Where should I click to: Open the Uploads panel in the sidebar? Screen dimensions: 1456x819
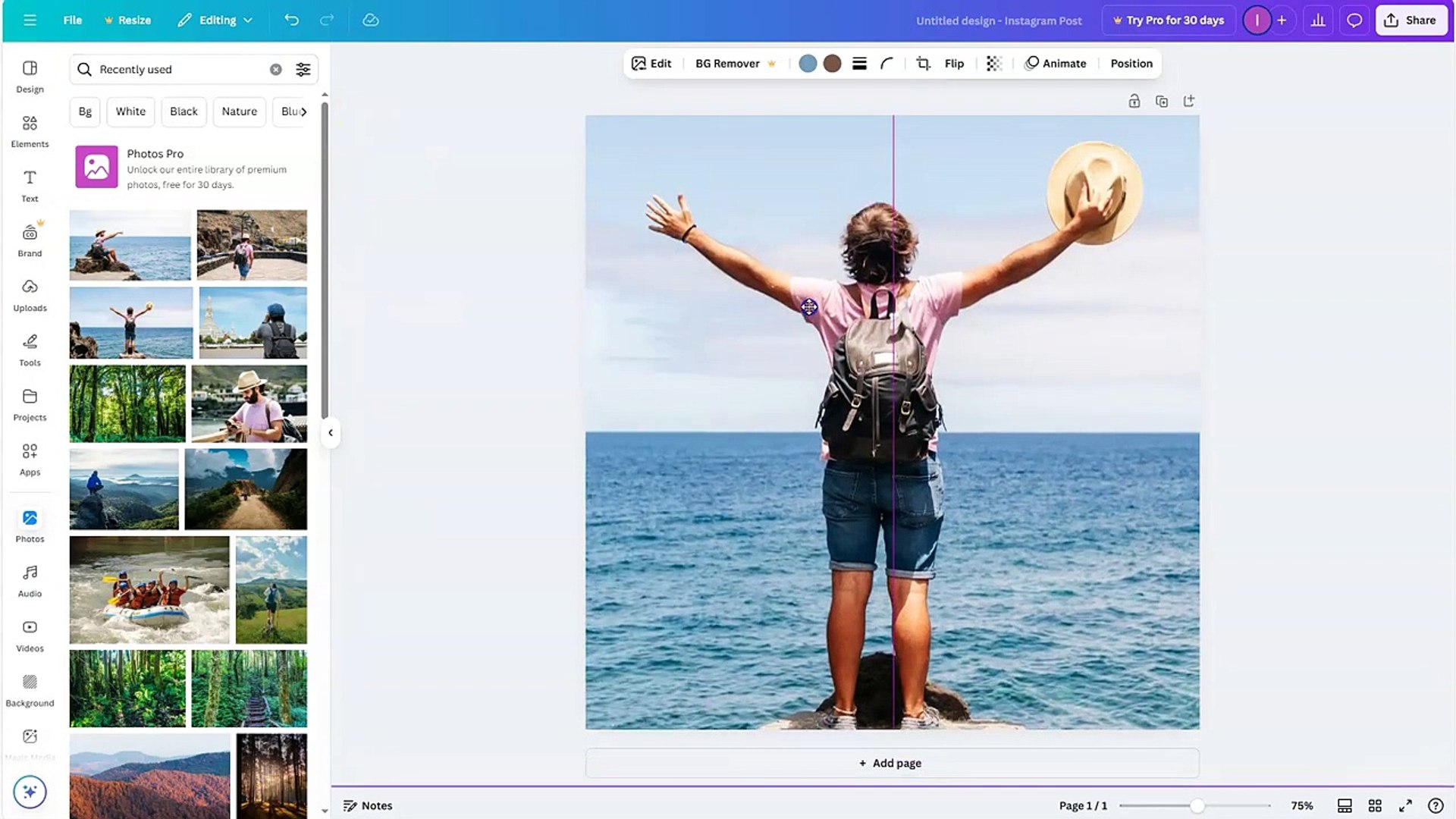30,294
